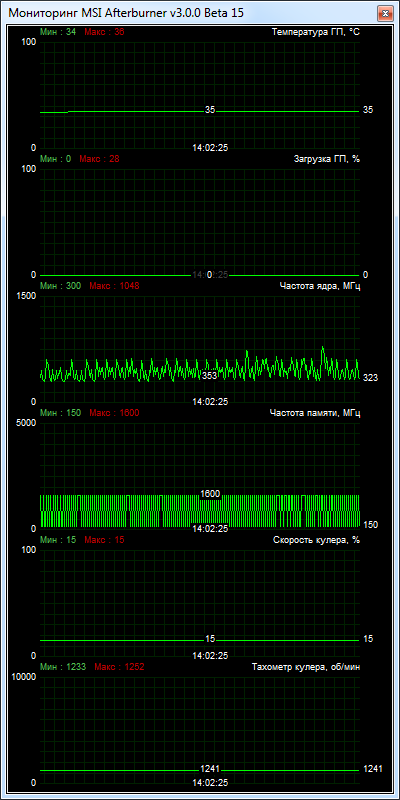Select the 'Температура ГП, °C' graph label

pyautogui.click(x=316, y=32)
